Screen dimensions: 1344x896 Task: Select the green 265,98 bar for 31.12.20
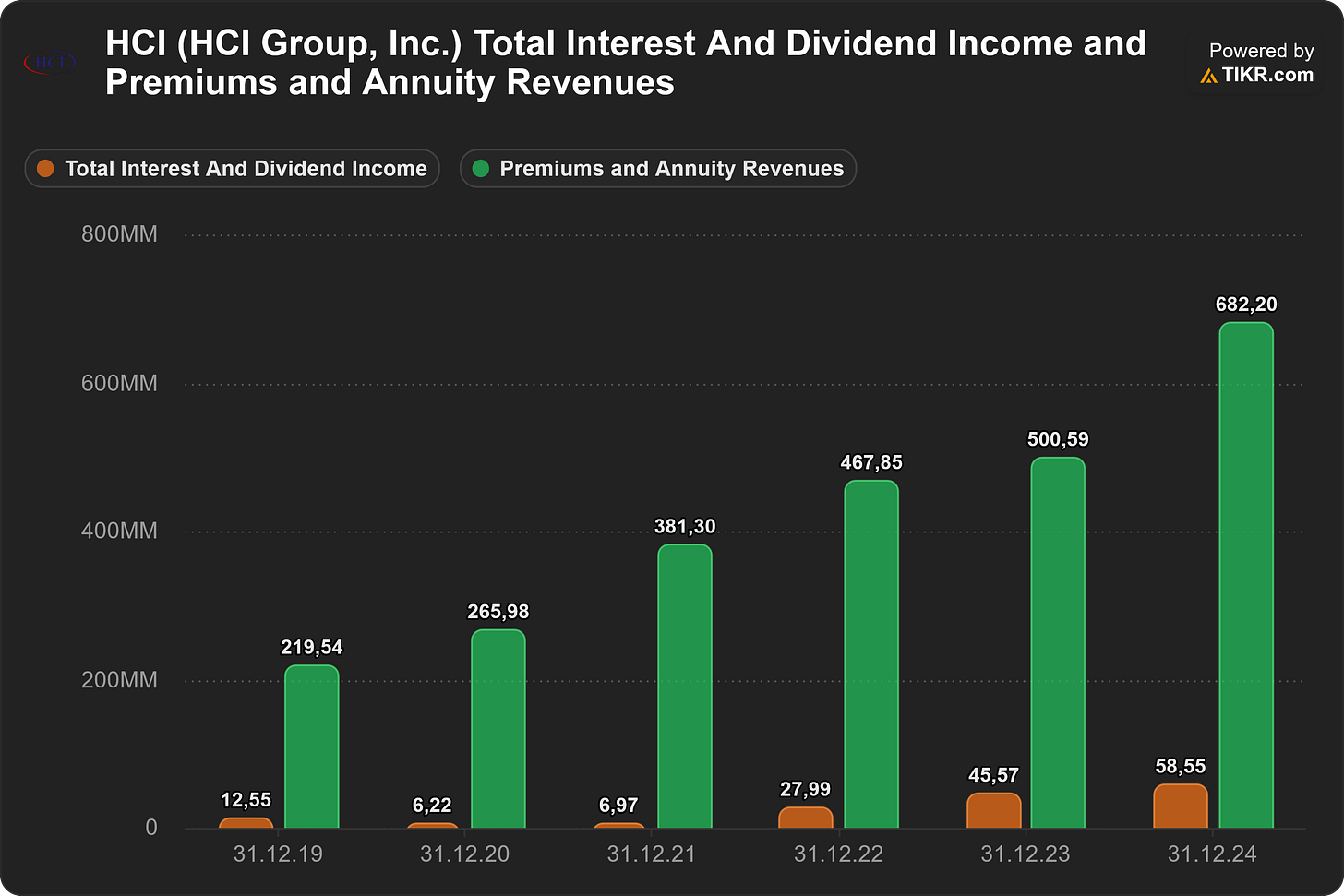[x=498, y=729]
